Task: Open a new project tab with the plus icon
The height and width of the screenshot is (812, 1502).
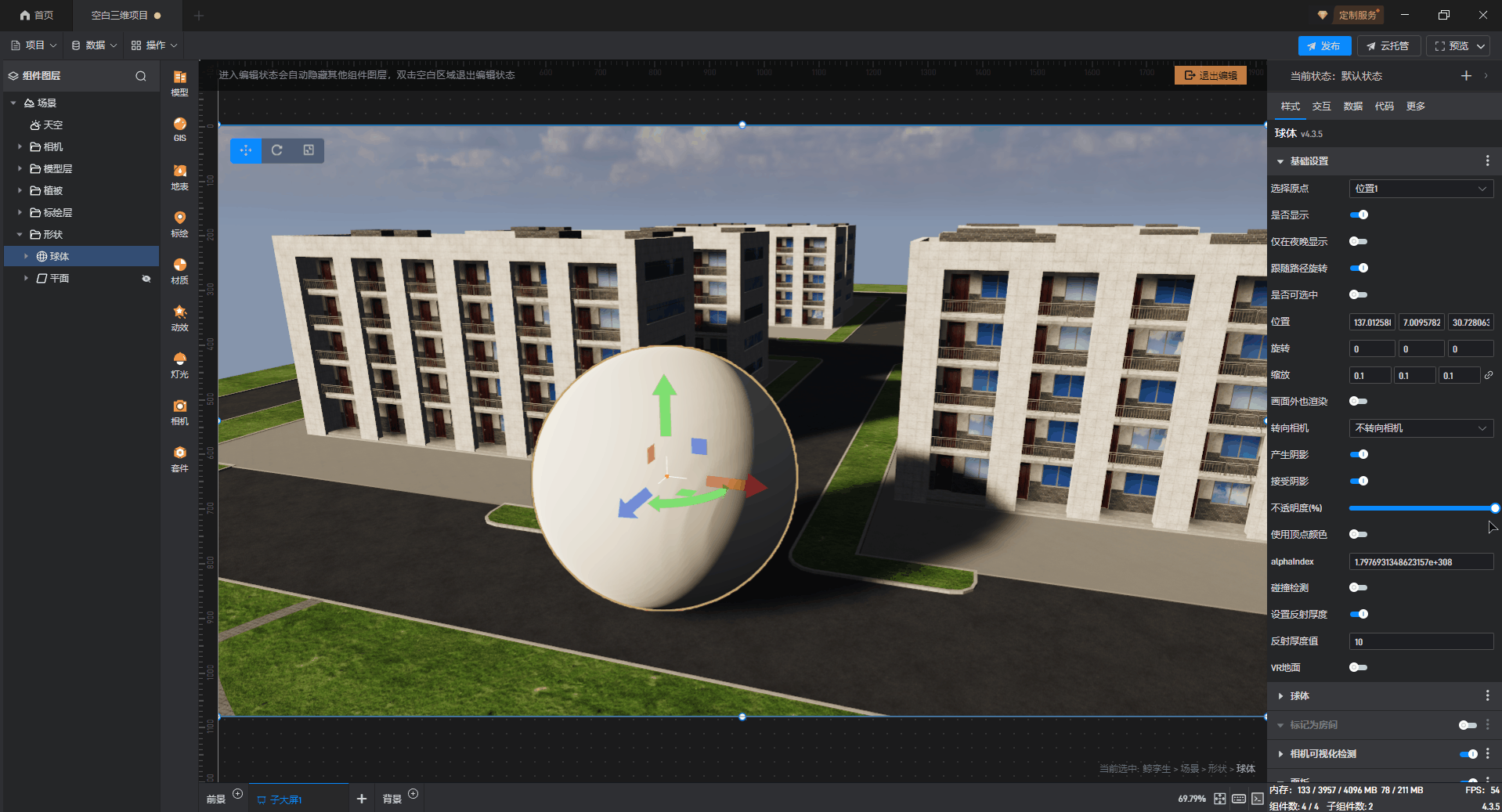Action: [x=199, y=16]
